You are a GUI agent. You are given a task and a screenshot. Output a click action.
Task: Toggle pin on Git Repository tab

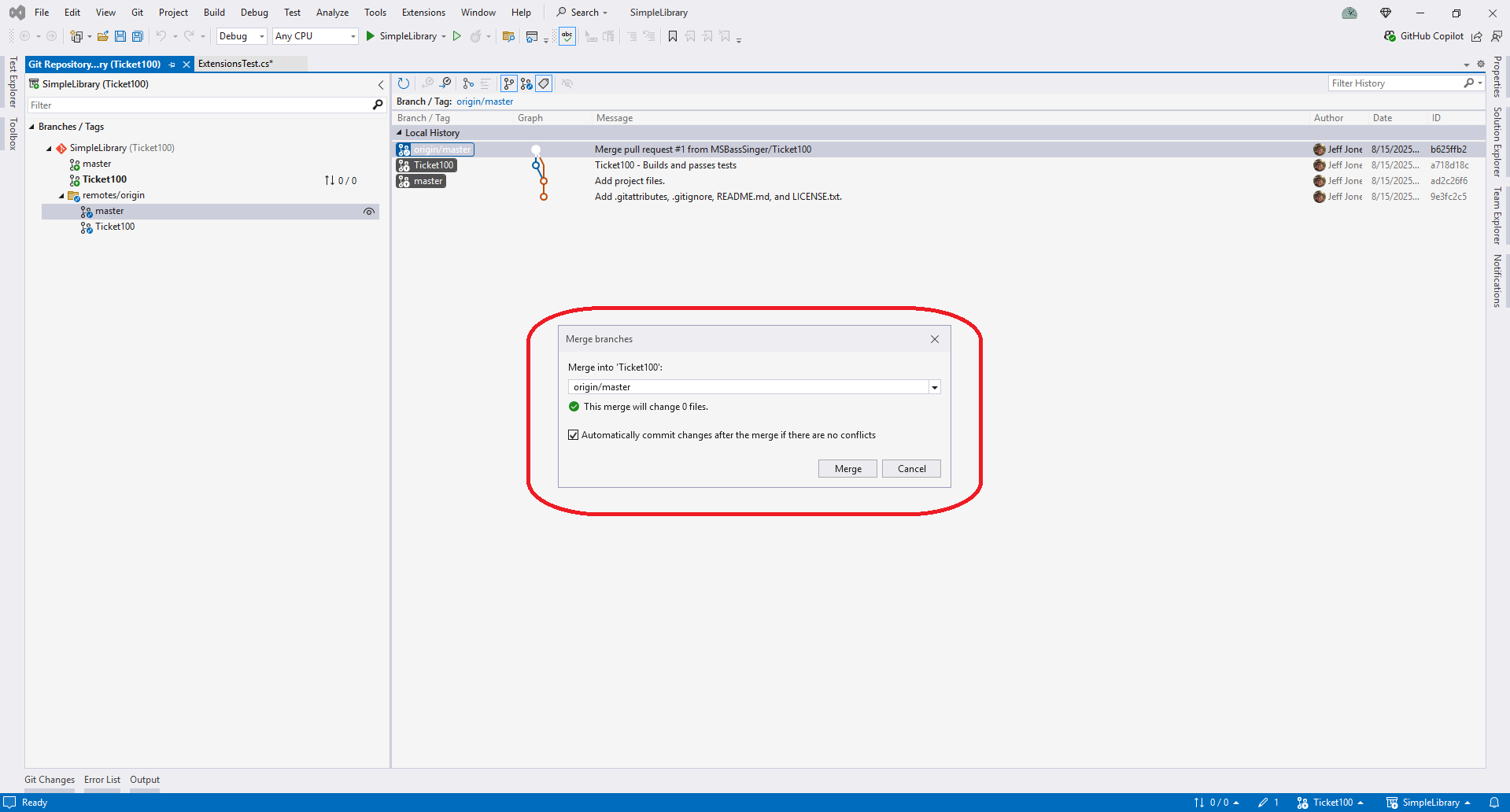click(172, 65)
